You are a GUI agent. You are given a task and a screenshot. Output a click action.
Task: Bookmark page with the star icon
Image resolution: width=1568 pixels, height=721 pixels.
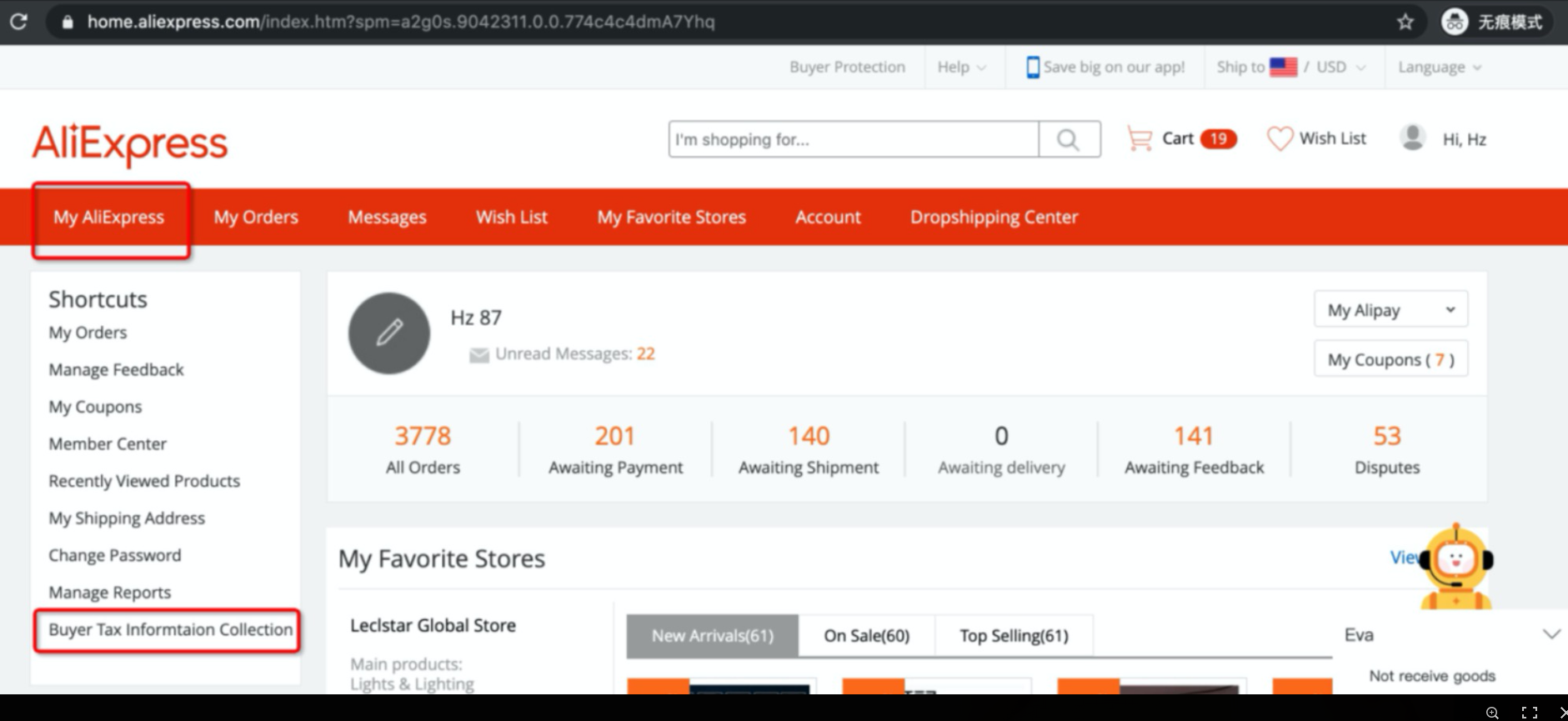[1405, 22]
